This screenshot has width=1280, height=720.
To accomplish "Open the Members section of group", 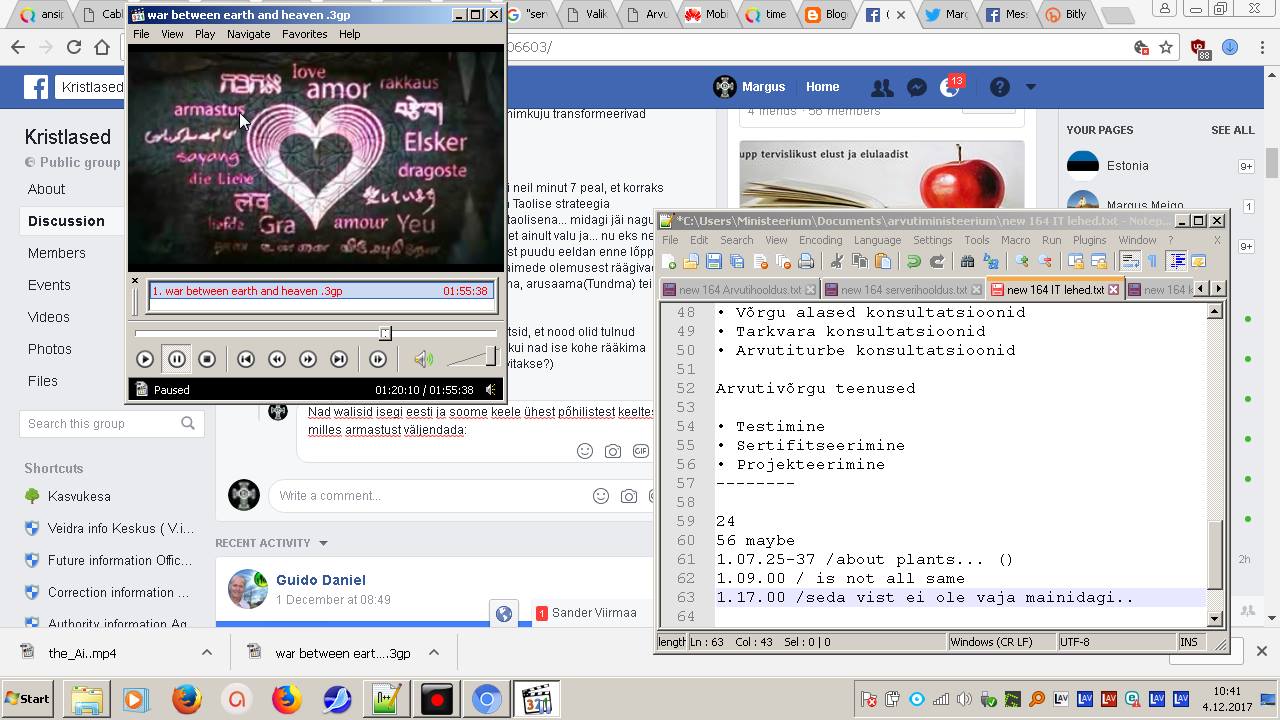I will 57,253.
